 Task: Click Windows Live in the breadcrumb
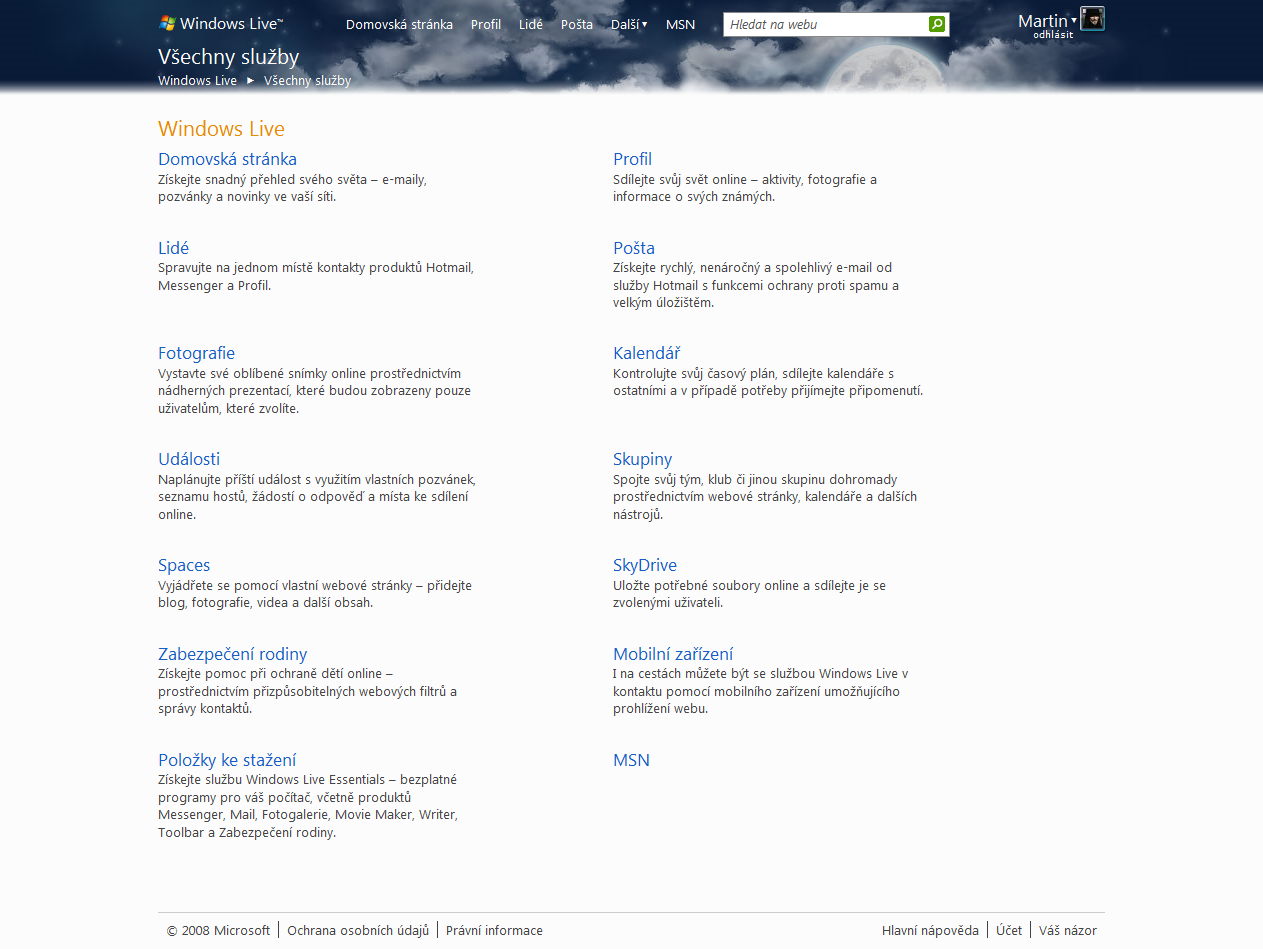[x=197, y=81]
